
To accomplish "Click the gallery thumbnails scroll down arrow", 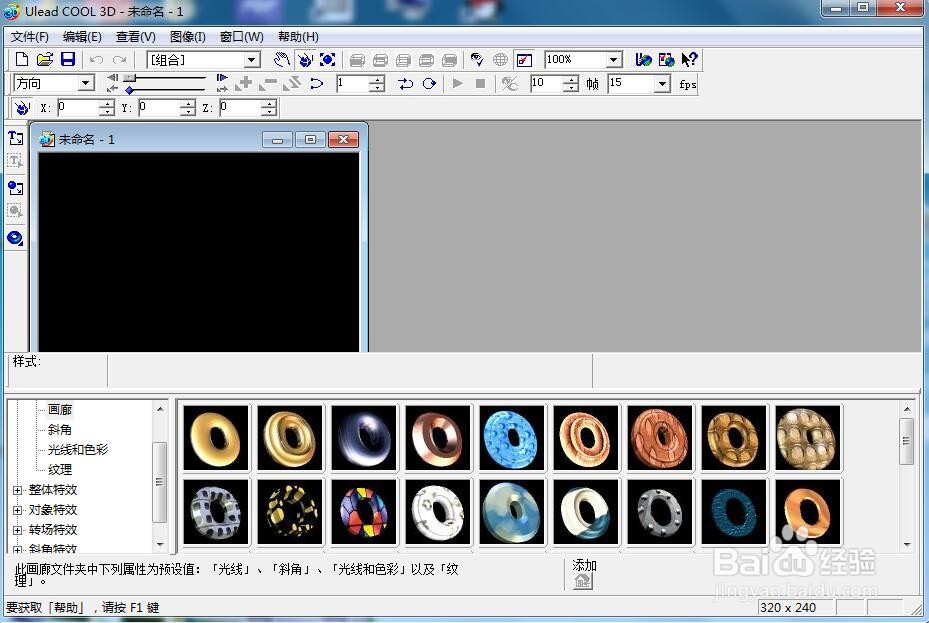I will pyautogui.click(x=906, y=544).
